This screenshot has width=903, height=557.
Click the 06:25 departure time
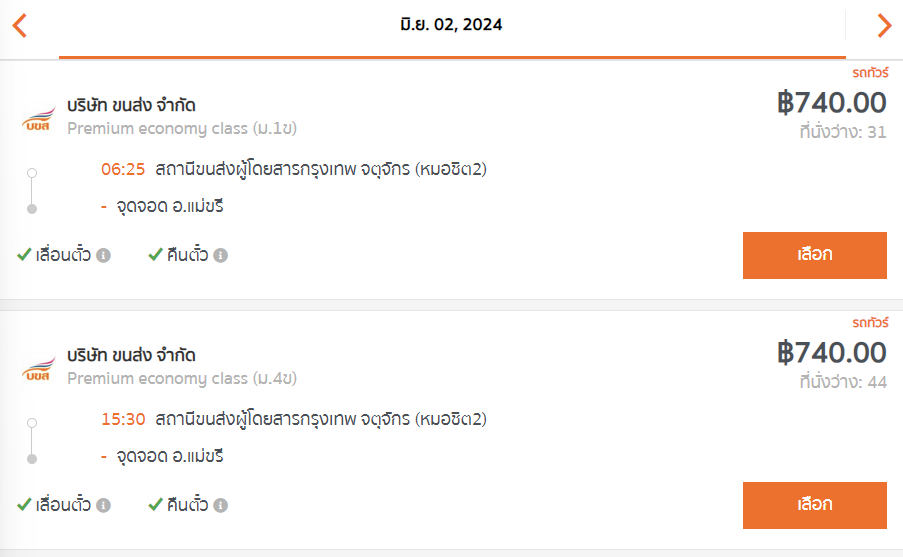click(123, 169)
